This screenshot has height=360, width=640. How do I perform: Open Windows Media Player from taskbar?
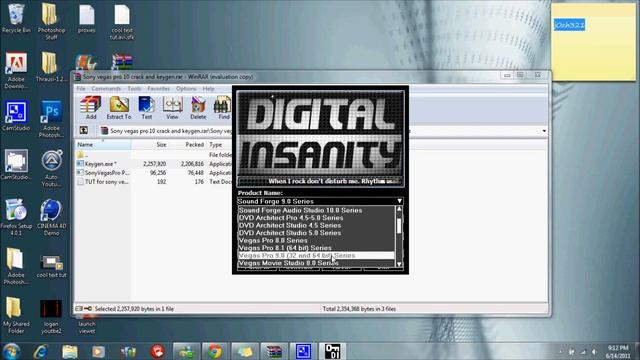pyautogui.click(x=98, y=351)
